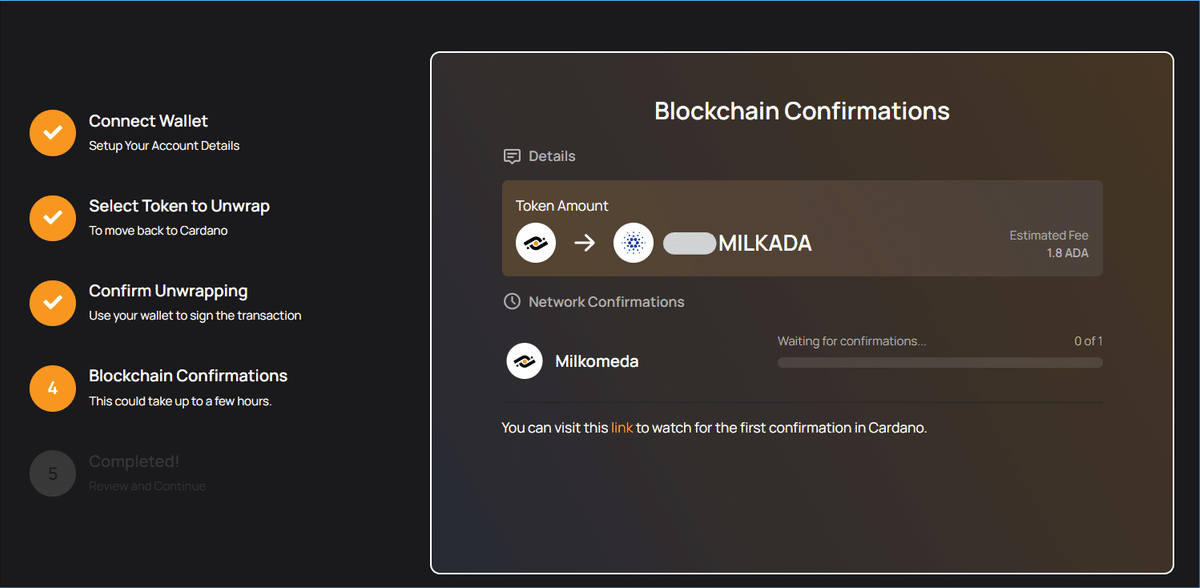Image resolution: width=1200 pixels, height=588 pixels.
Task: Click the To move back to Cardano subtitle
Action: (159, 231)
